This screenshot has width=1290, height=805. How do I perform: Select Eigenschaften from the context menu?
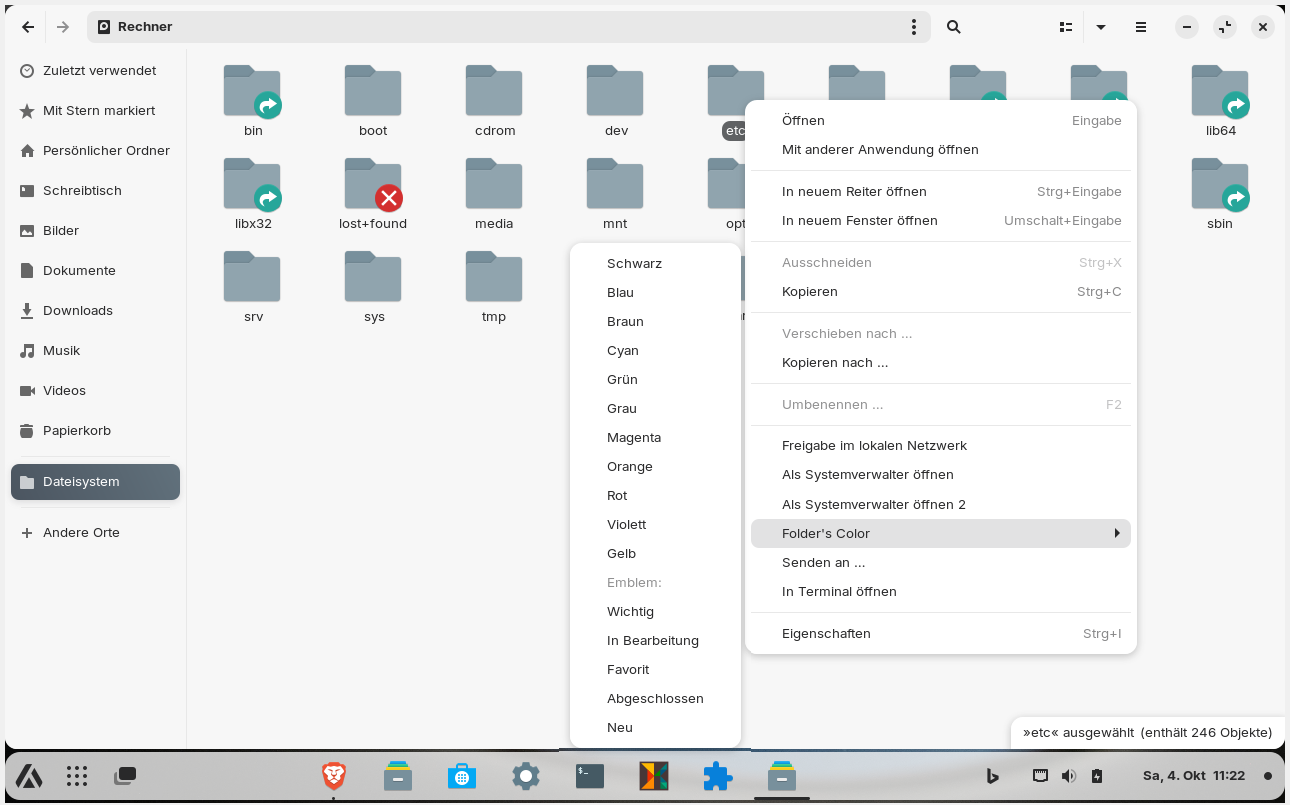tap(826, 633)
